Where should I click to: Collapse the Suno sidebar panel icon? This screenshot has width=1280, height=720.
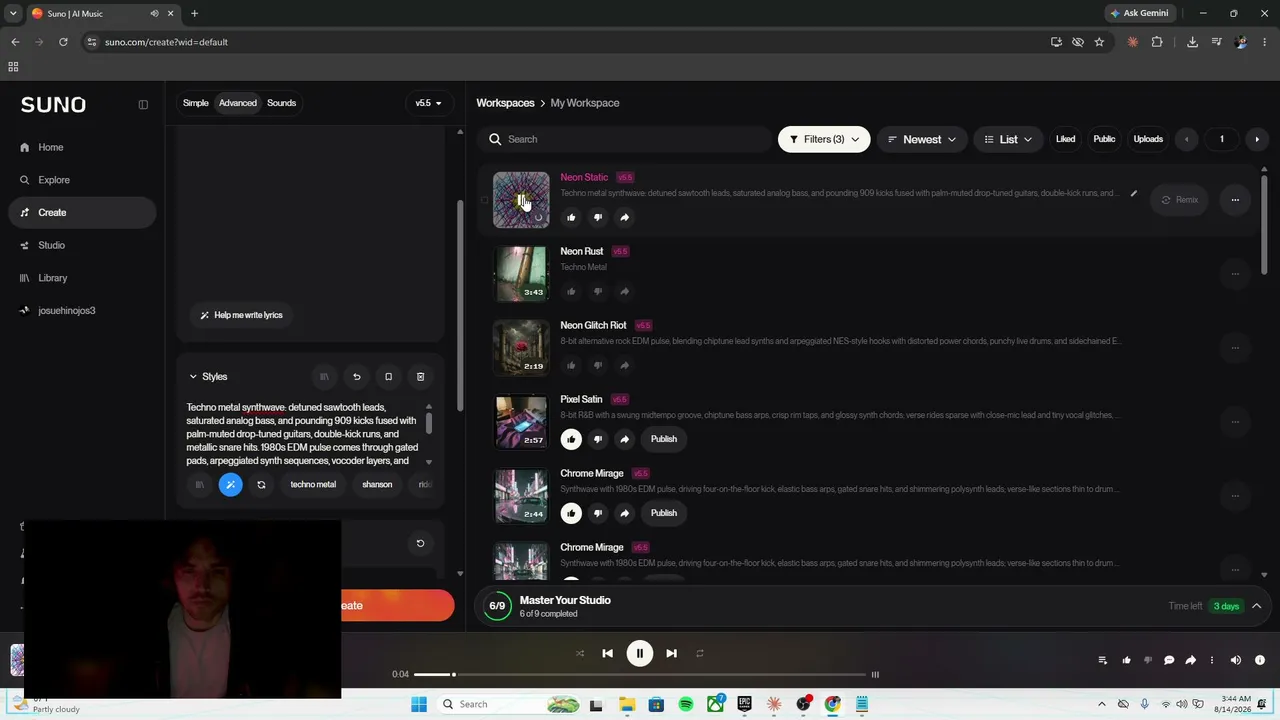(143, 104)
